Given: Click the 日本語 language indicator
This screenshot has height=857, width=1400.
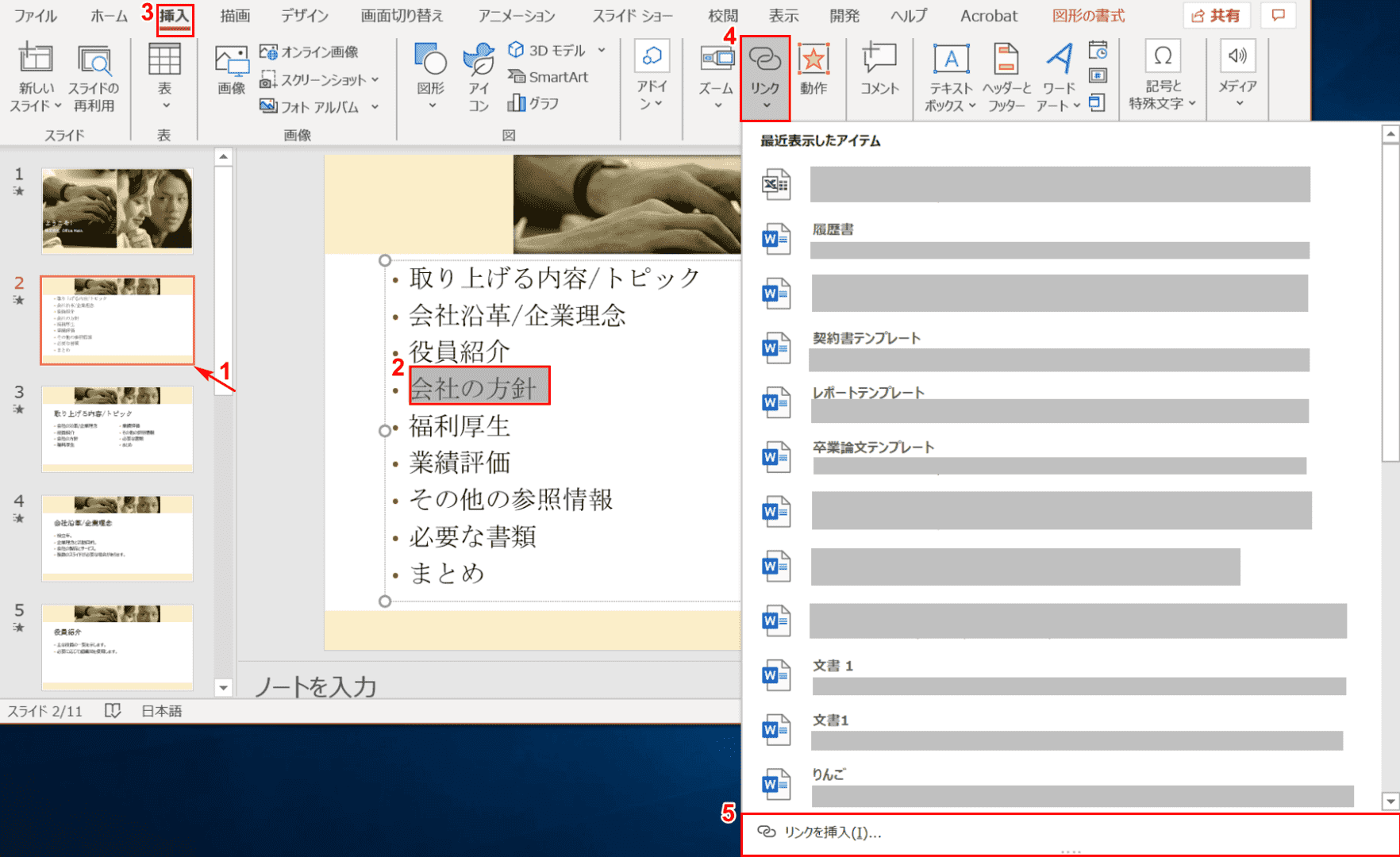Looking at the screenshot, I should [x=162, y=711].
